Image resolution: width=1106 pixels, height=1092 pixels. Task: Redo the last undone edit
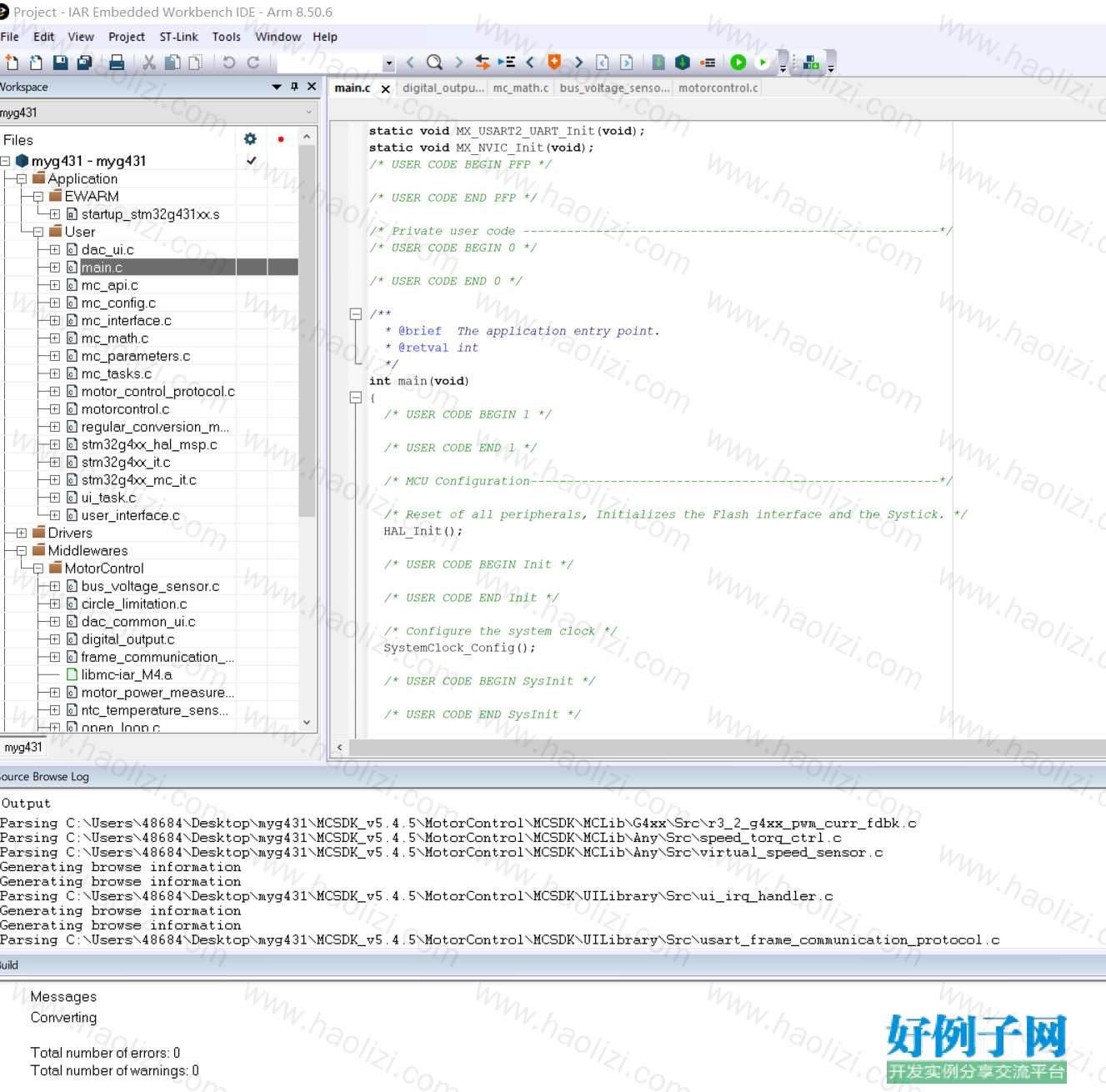coord(253,63)
